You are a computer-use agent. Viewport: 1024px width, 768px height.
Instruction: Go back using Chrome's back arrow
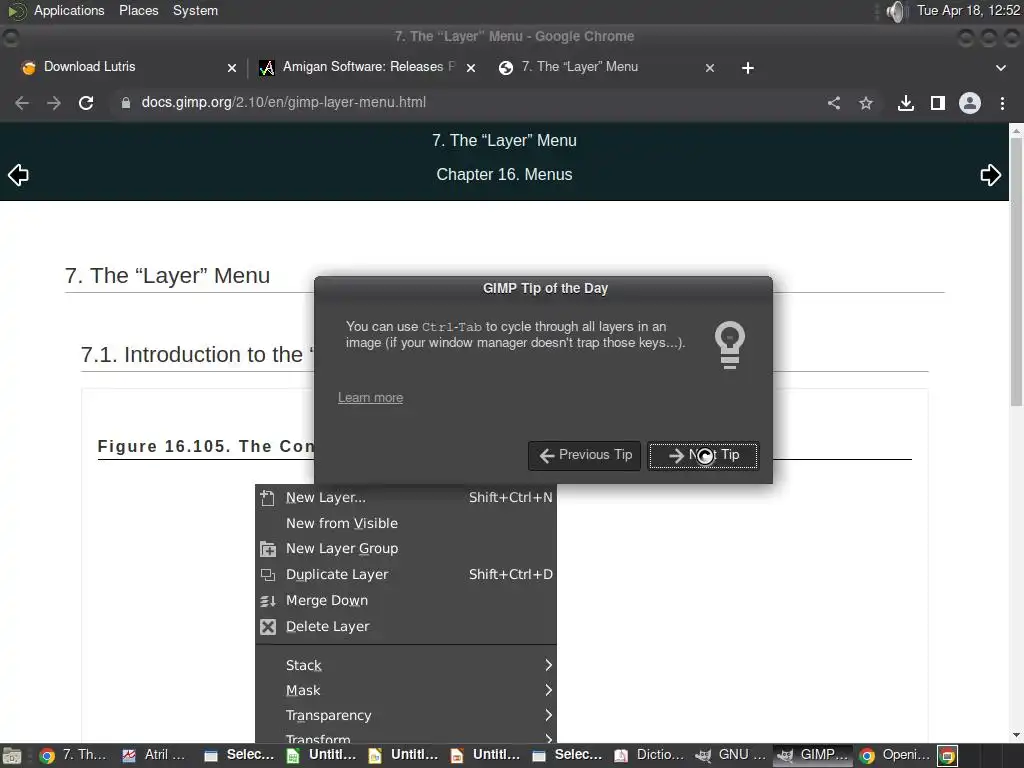22,103
